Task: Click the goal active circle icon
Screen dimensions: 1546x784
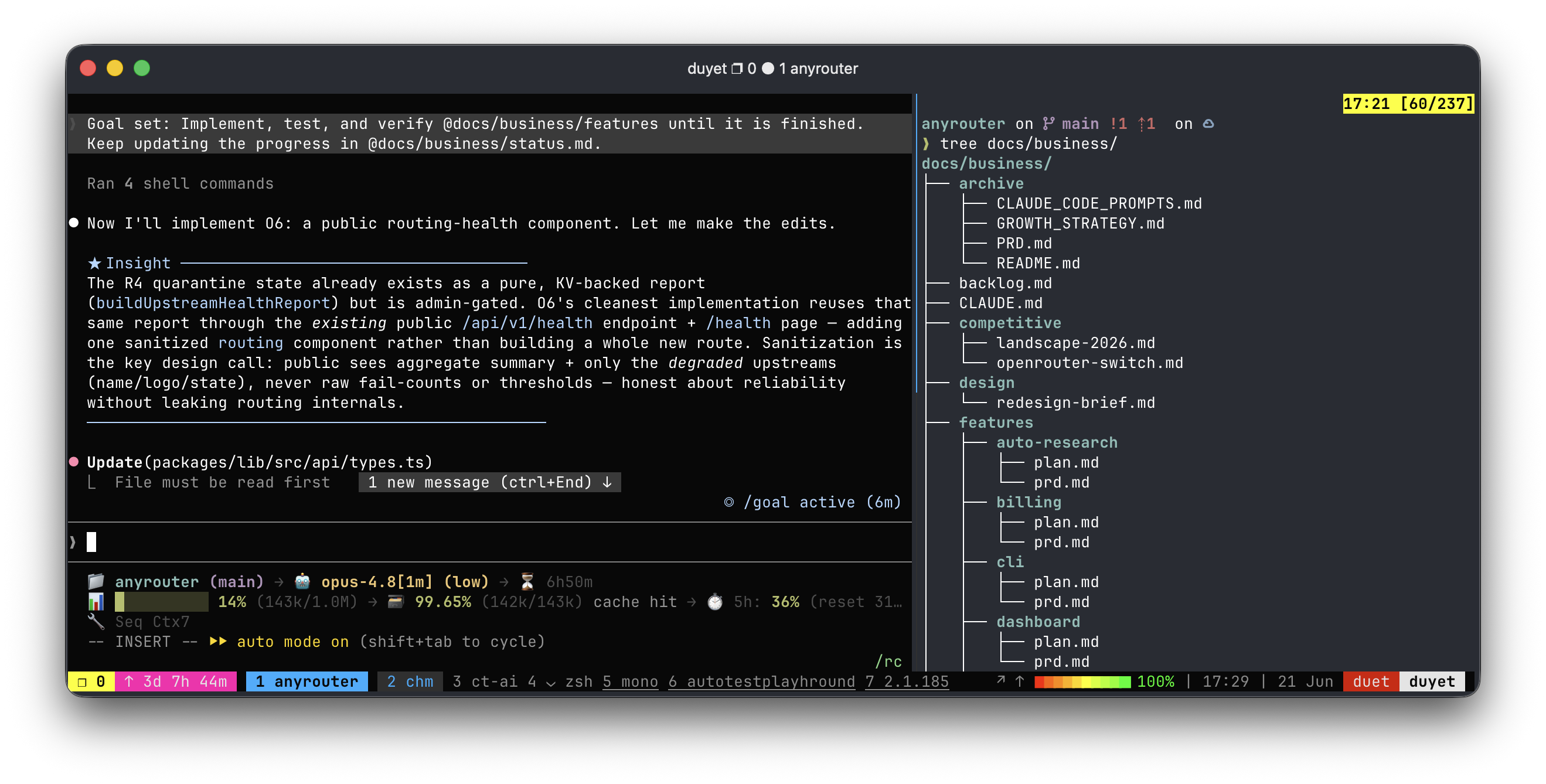Action: tap(728, 502)
